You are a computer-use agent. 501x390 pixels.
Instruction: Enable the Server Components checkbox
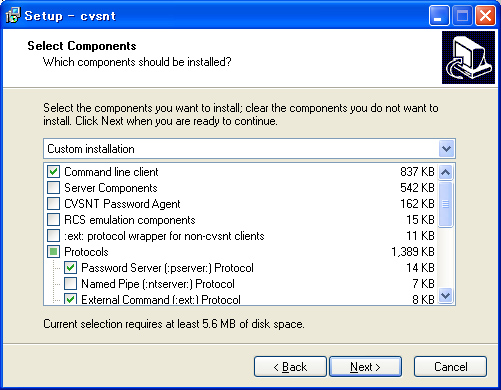[x=53, y=188]
